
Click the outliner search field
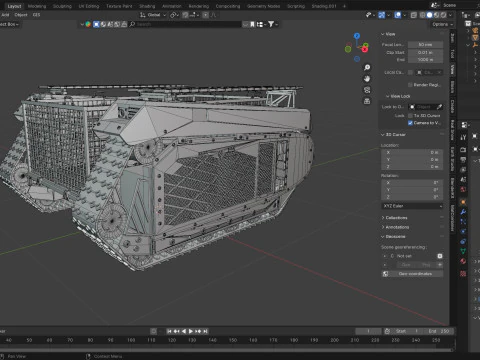point(185,24)
